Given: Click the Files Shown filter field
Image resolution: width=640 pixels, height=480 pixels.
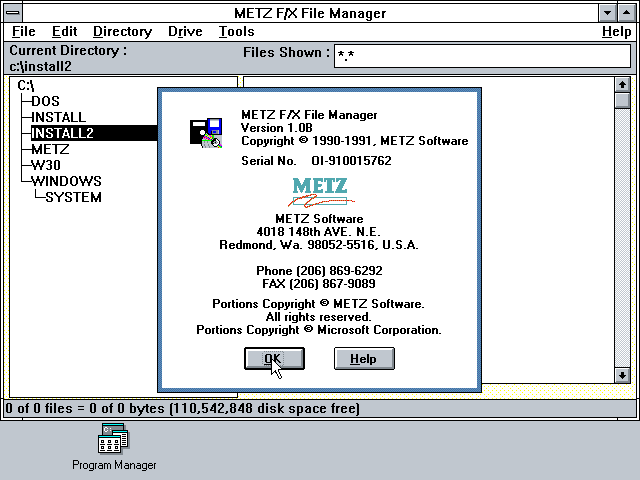Looking at the screenshot, I should [x=482, y=56].
